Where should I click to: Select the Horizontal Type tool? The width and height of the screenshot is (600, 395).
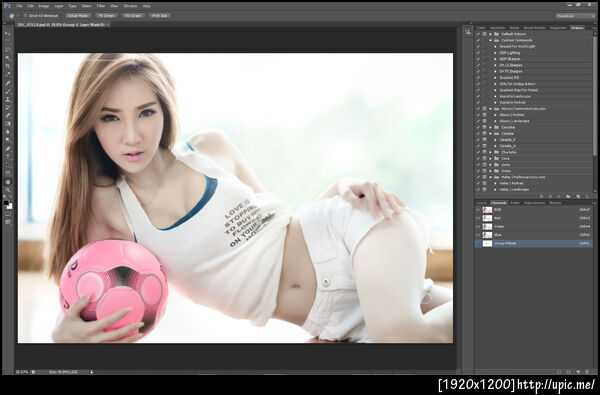8,157
